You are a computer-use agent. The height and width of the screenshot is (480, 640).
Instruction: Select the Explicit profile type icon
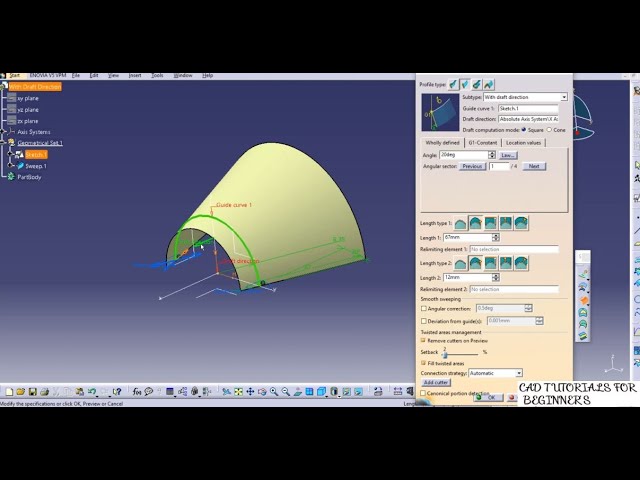[x=453, y=84]
